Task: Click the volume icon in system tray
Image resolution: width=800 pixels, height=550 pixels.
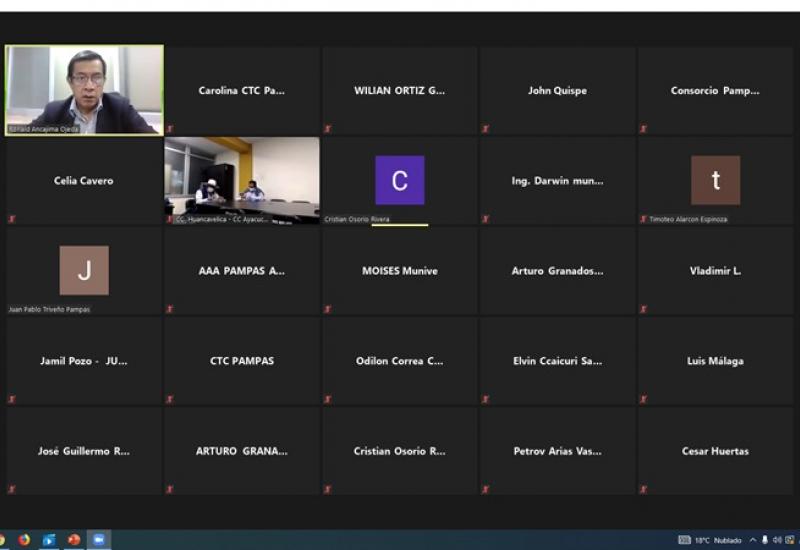Action: click(777, 540)
